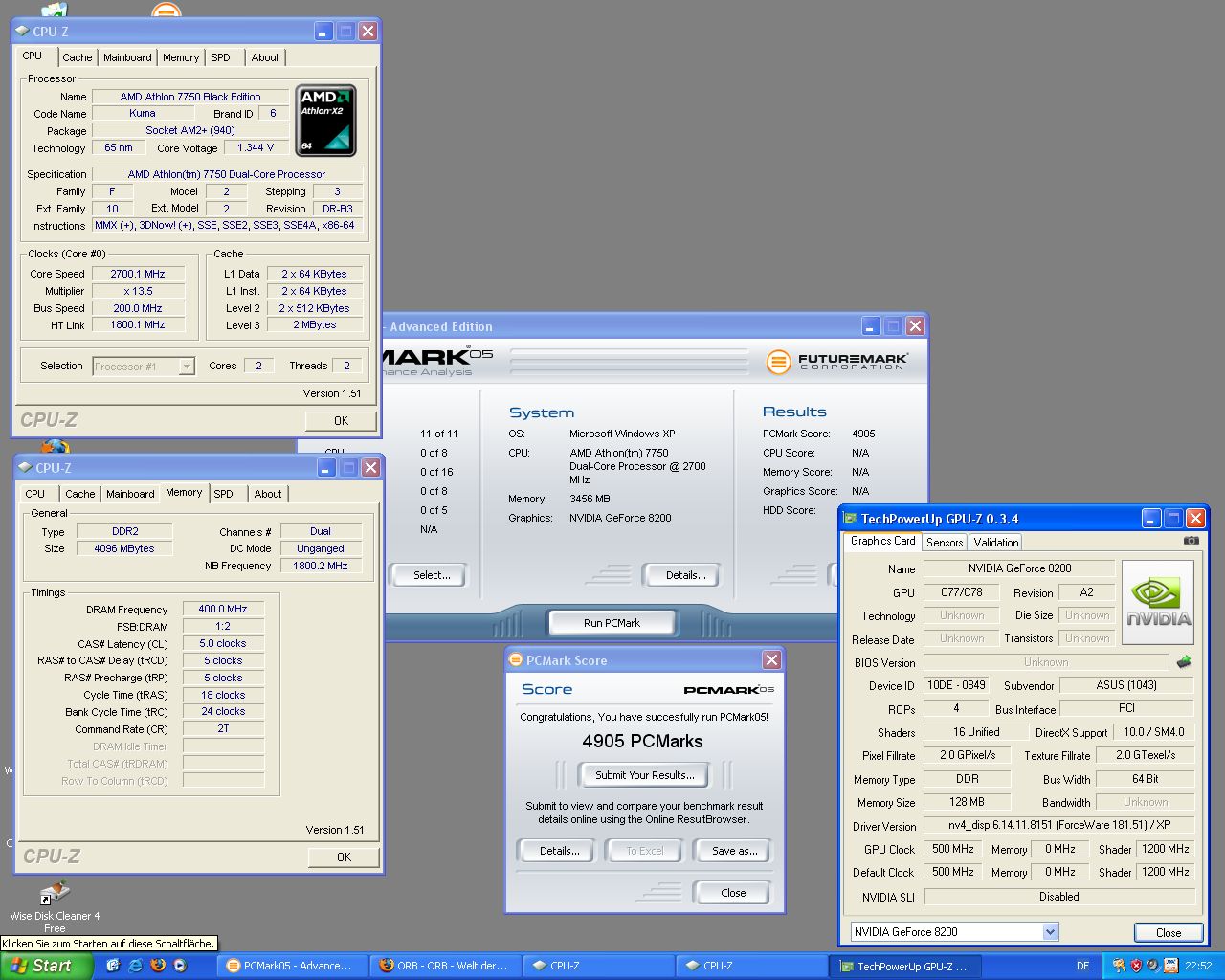Switch to ORB Firefox taskbar button
1225x980 pixels.
[444, 966]
